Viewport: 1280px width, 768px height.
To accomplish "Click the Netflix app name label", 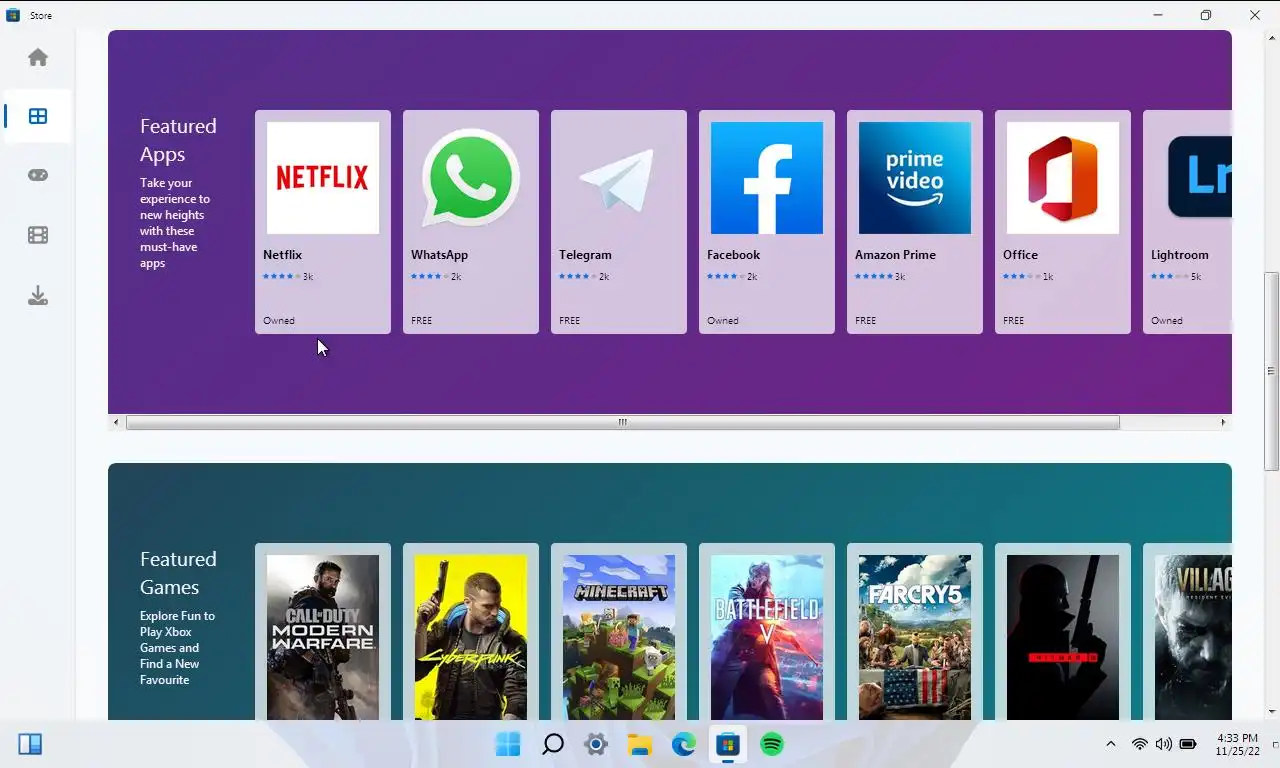I will [x=282, y=255].
